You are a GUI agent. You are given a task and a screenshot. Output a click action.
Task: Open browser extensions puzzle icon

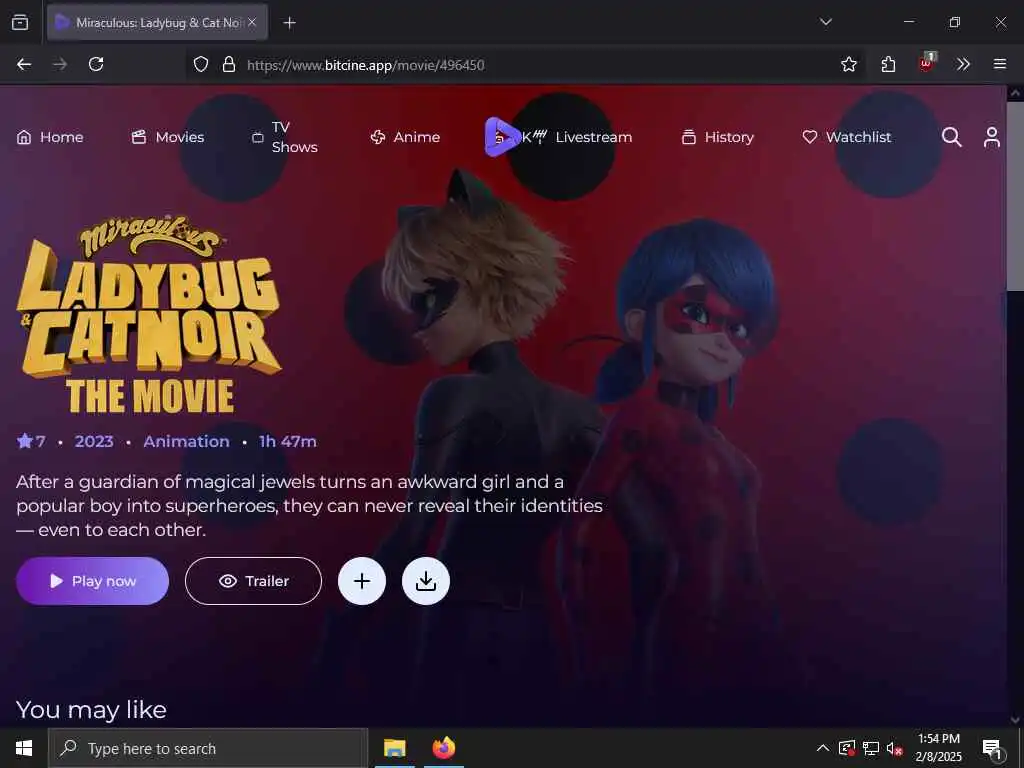click(x=888, y=64)
